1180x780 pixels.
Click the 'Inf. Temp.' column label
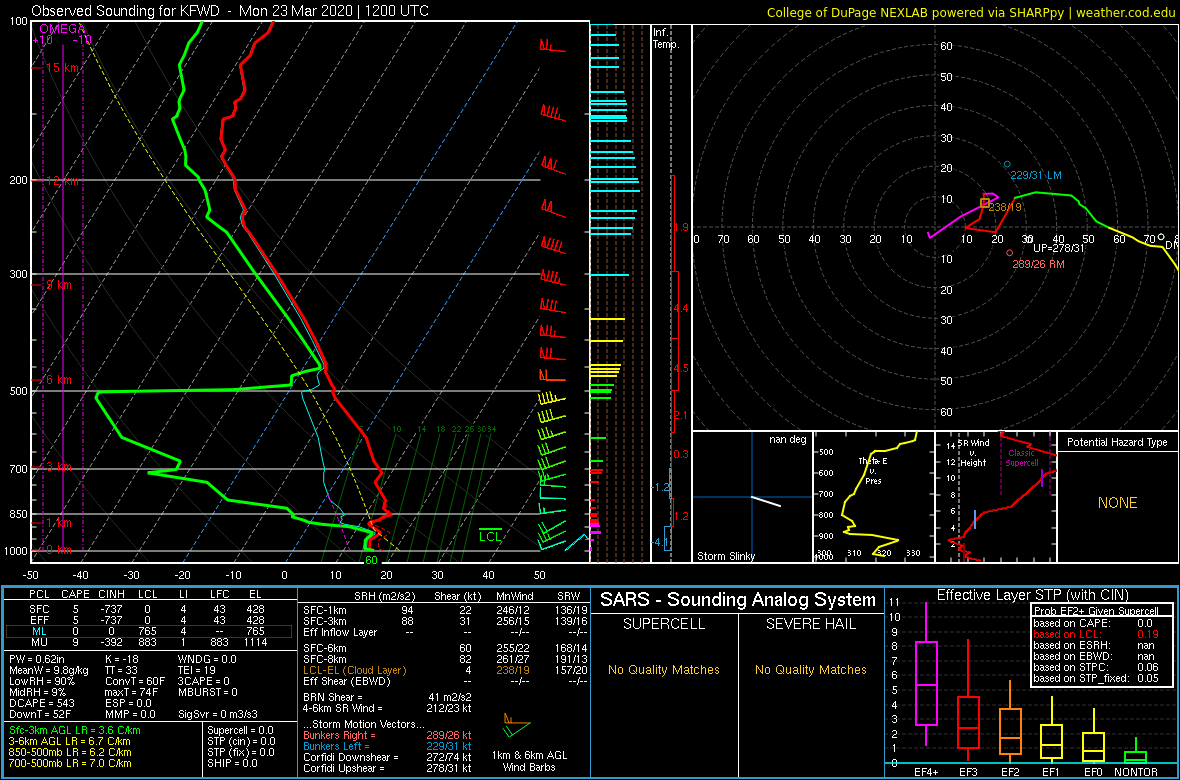pos(666,38)
